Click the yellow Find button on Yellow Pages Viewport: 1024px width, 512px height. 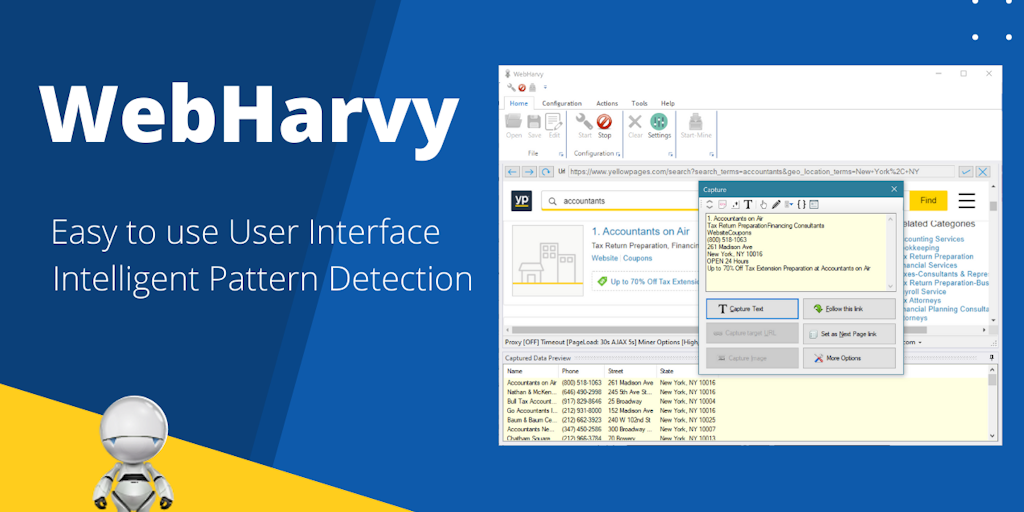[x=928, y=200]
